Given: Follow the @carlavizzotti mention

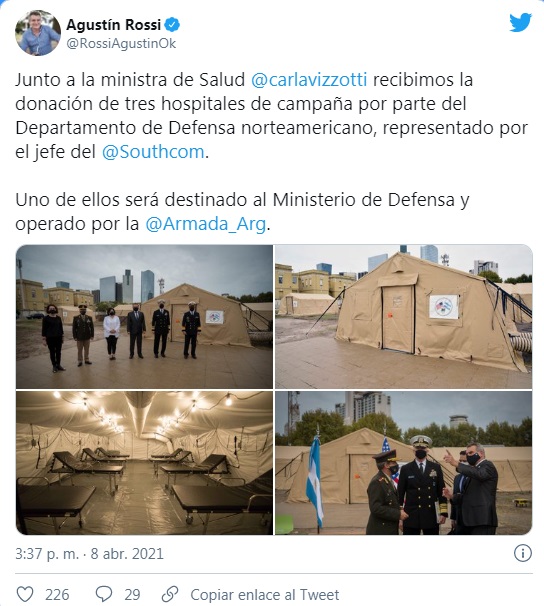Looking at the screenshot, I should pyautogui.click(x=309, y=80).
